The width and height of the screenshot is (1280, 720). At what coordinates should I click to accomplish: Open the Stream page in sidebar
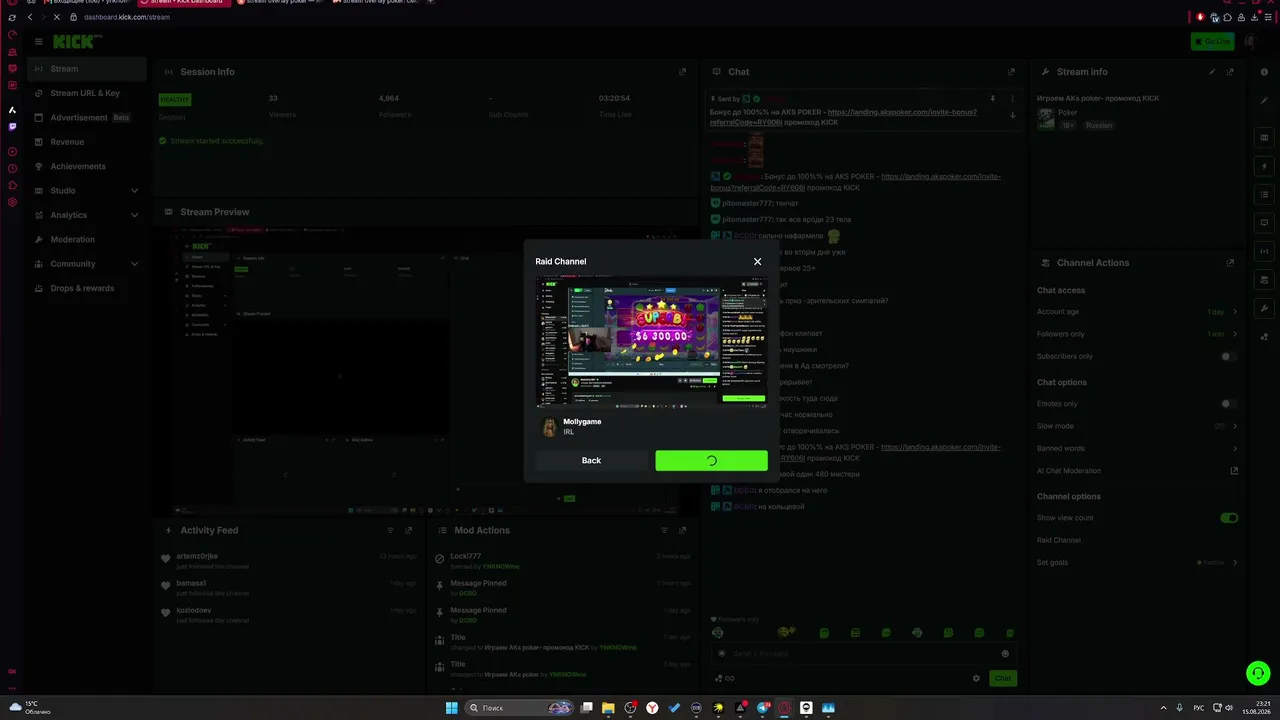tap(87, 69)
